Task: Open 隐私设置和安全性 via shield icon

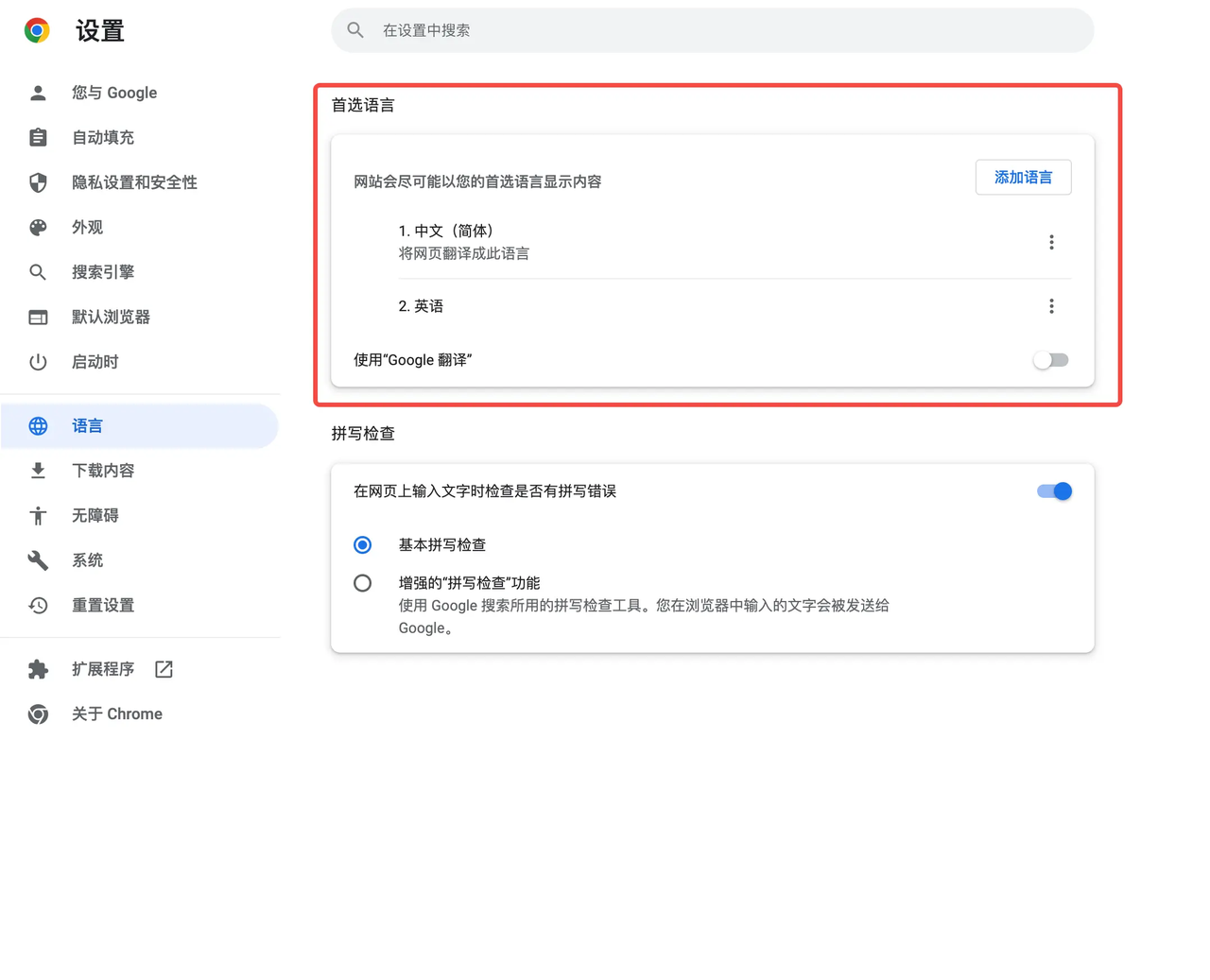Action: point(38,182)
